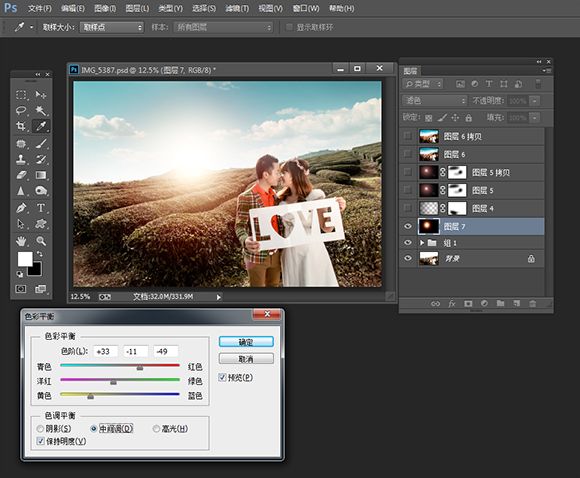Click the 确定 button
The image size is (580, 478).
(x=246, y=341)
